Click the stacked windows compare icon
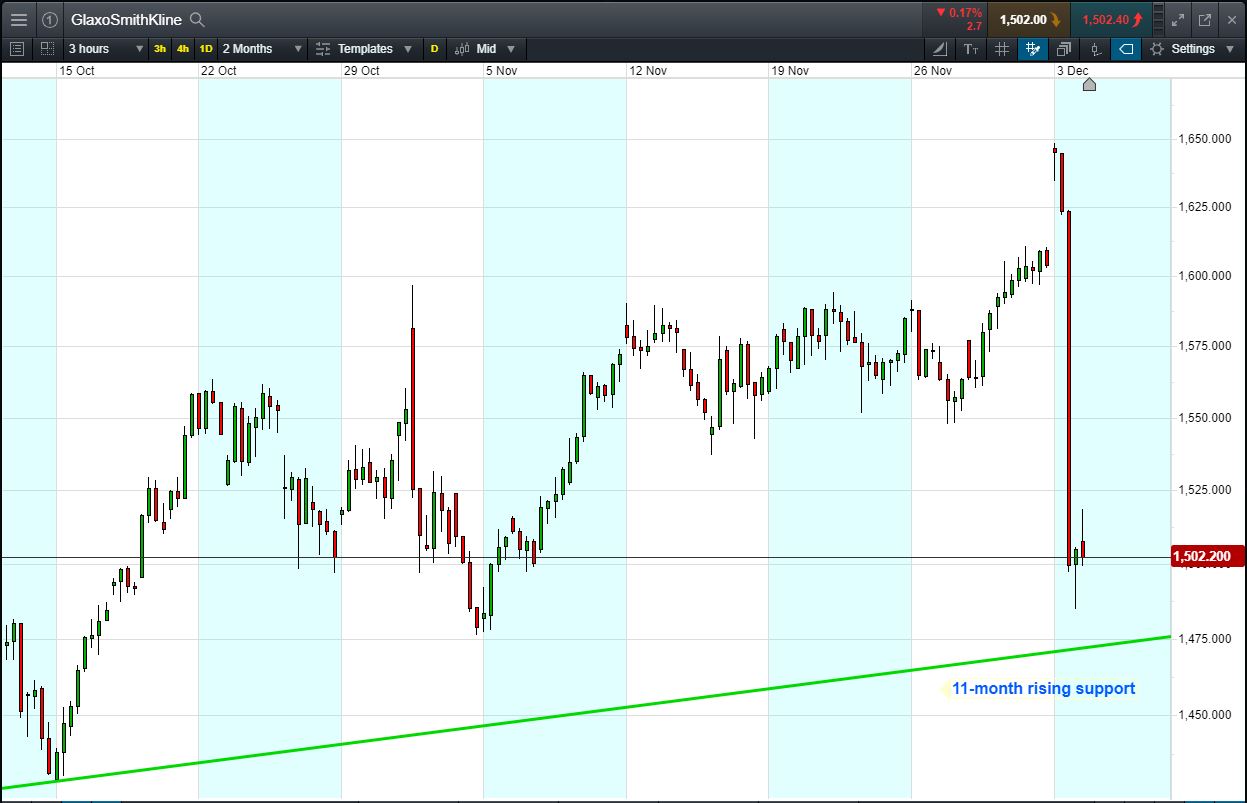The image size is (1247, 803). pos(1064,48)
